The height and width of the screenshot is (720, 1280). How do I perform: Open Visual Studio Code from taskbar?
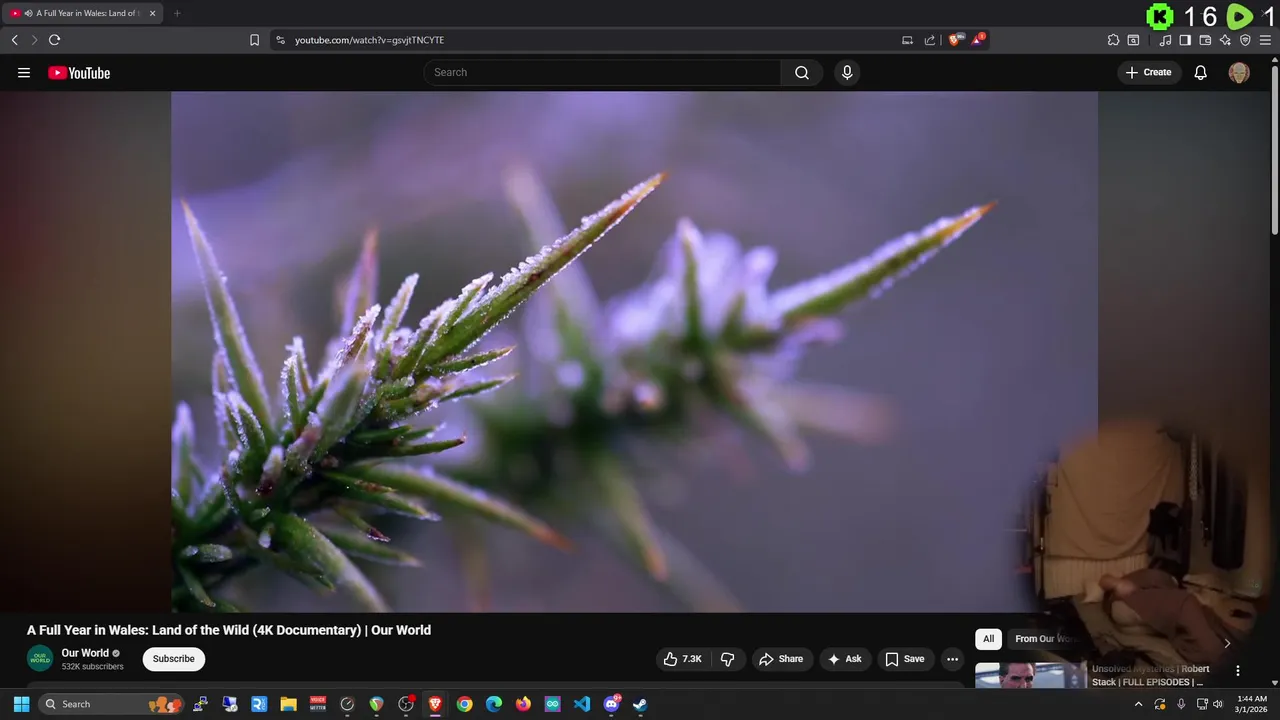click(x=582, y=704)
